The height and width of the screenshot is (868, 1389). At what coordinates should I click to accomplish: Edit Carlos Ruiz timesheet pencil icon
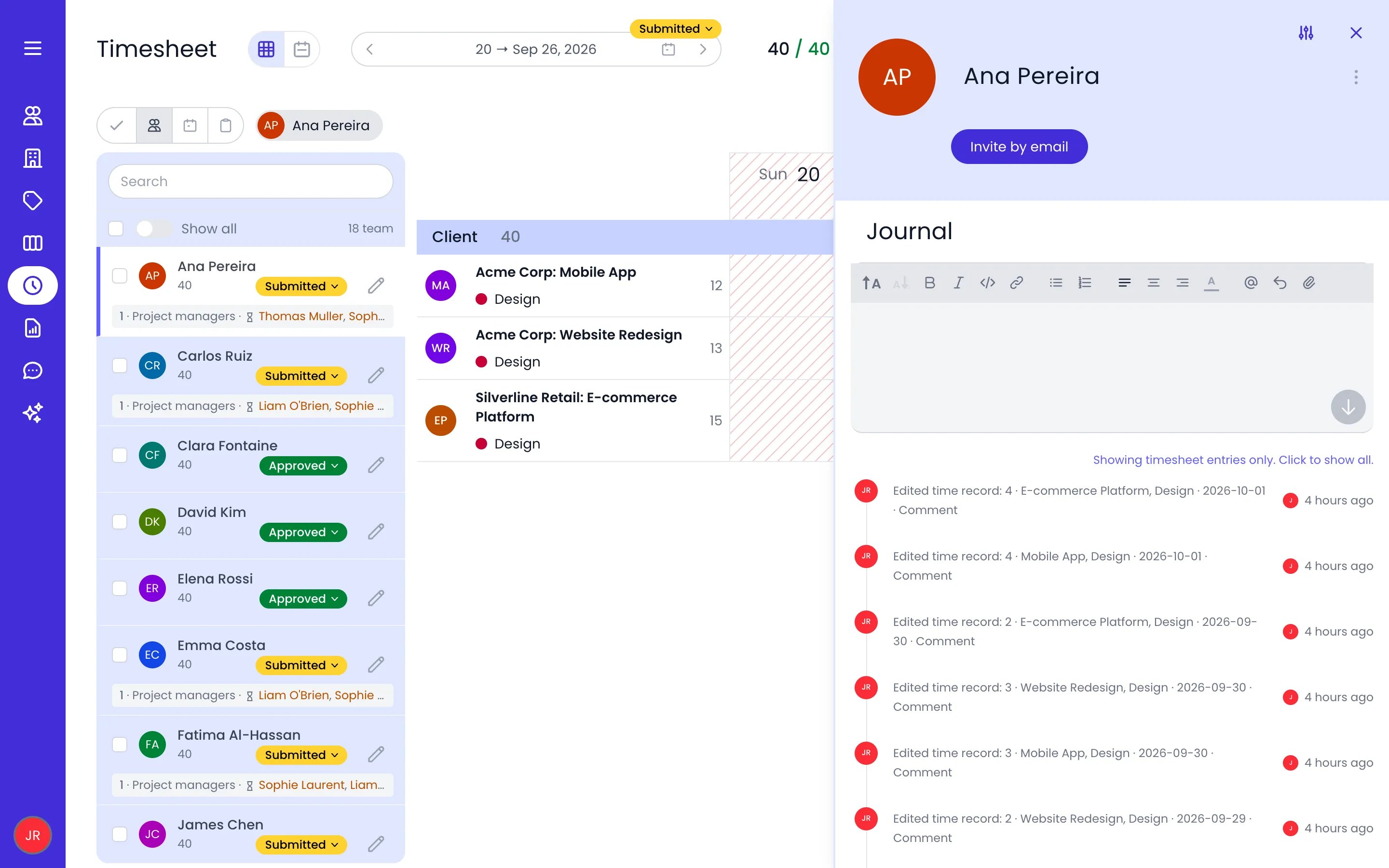coord(376,375)
